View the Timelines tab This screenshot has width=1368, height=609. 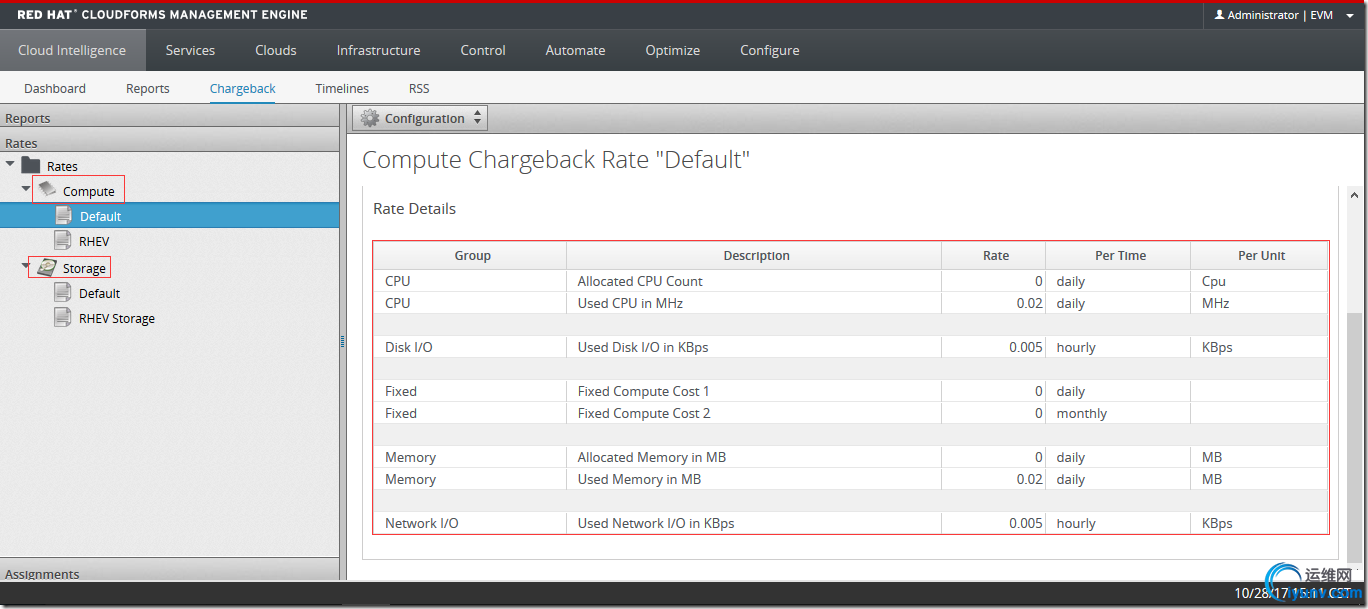[x=342, y=88]
